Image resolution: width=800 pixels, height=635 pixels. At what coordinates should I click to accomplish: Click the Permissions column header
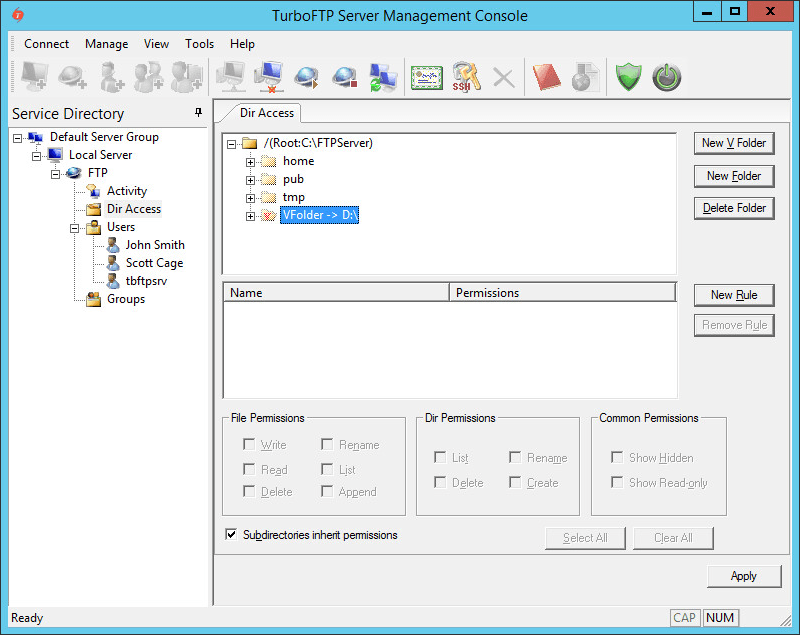[x=562, y=293]
